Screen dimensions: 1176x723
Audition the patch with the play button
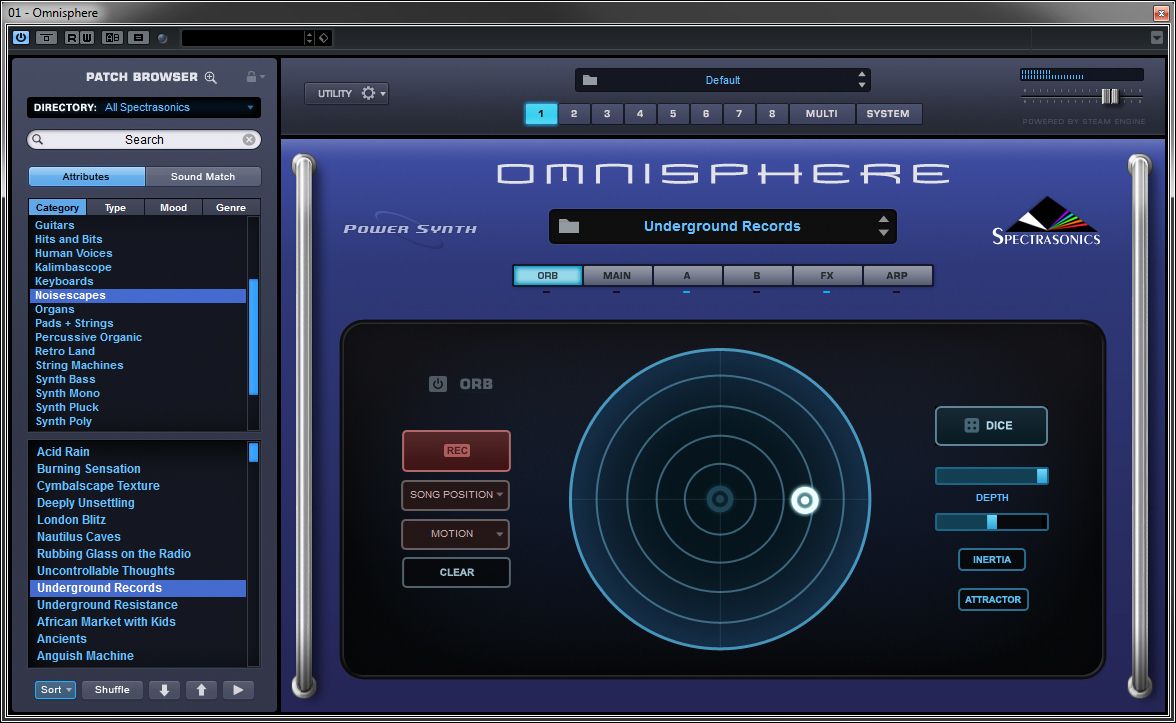238,690
